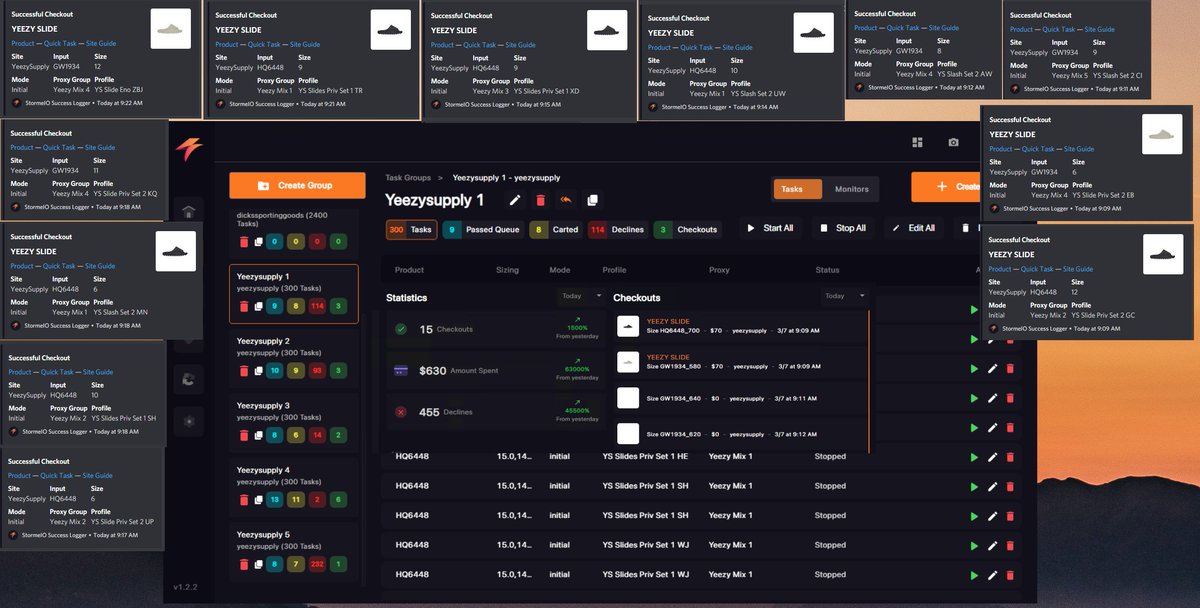Open Site Guide link in Priv Set 1 XD notification

pos(520,45)
